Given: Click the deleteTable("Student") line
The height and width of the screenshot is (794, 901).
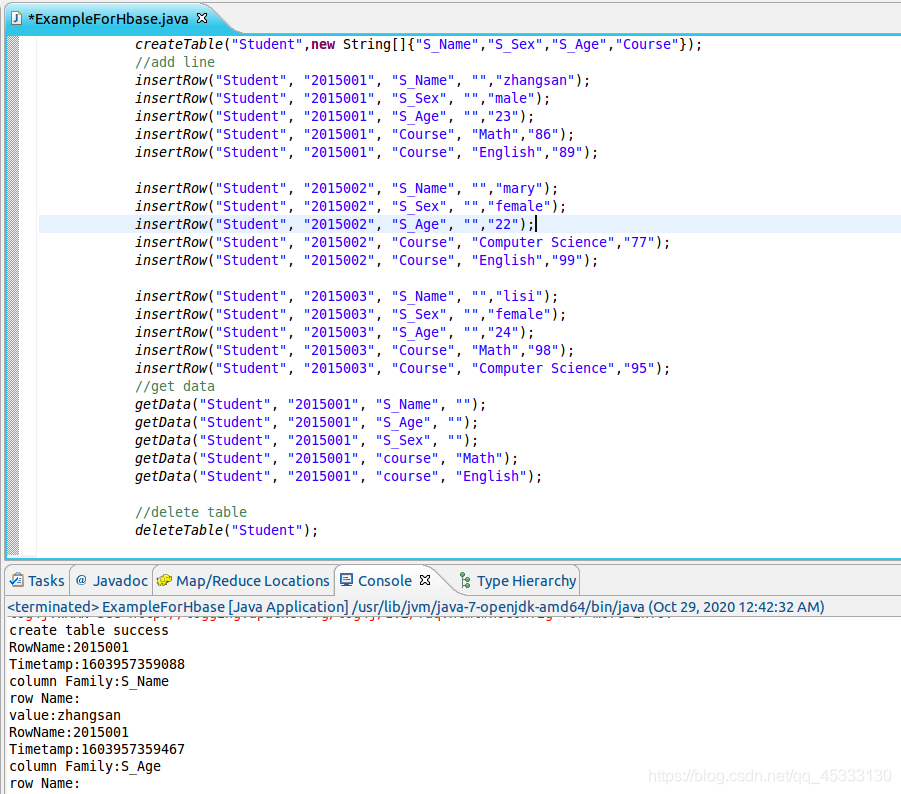Looking at the screenshot, I should pos(226,530).
